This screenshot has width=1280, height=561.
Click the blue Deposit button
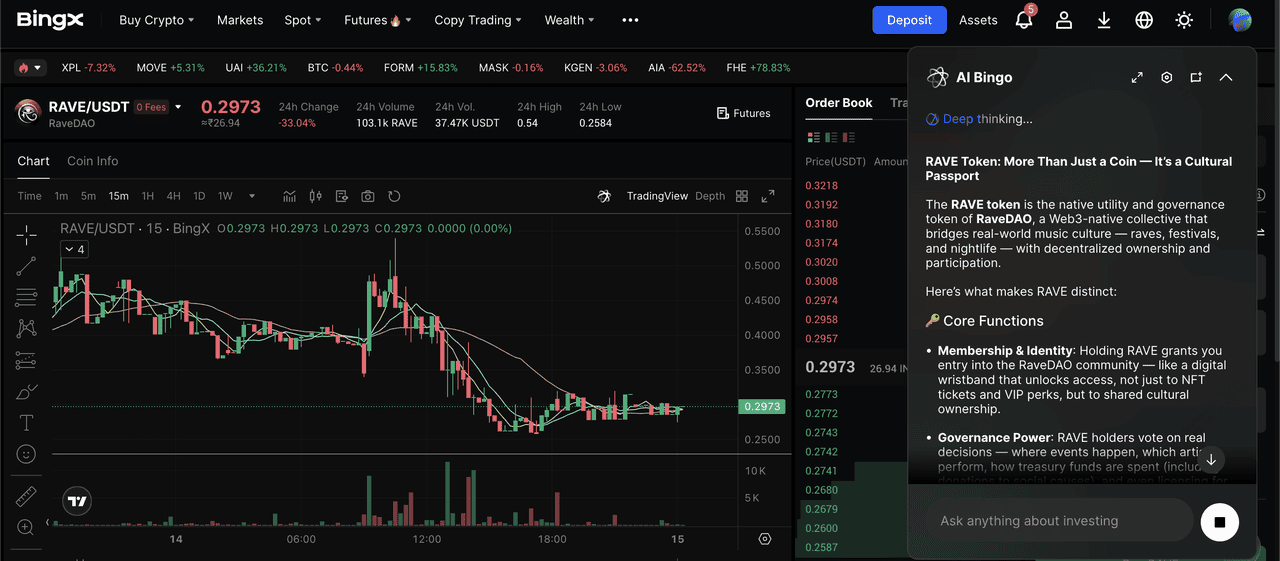point(908,20)
